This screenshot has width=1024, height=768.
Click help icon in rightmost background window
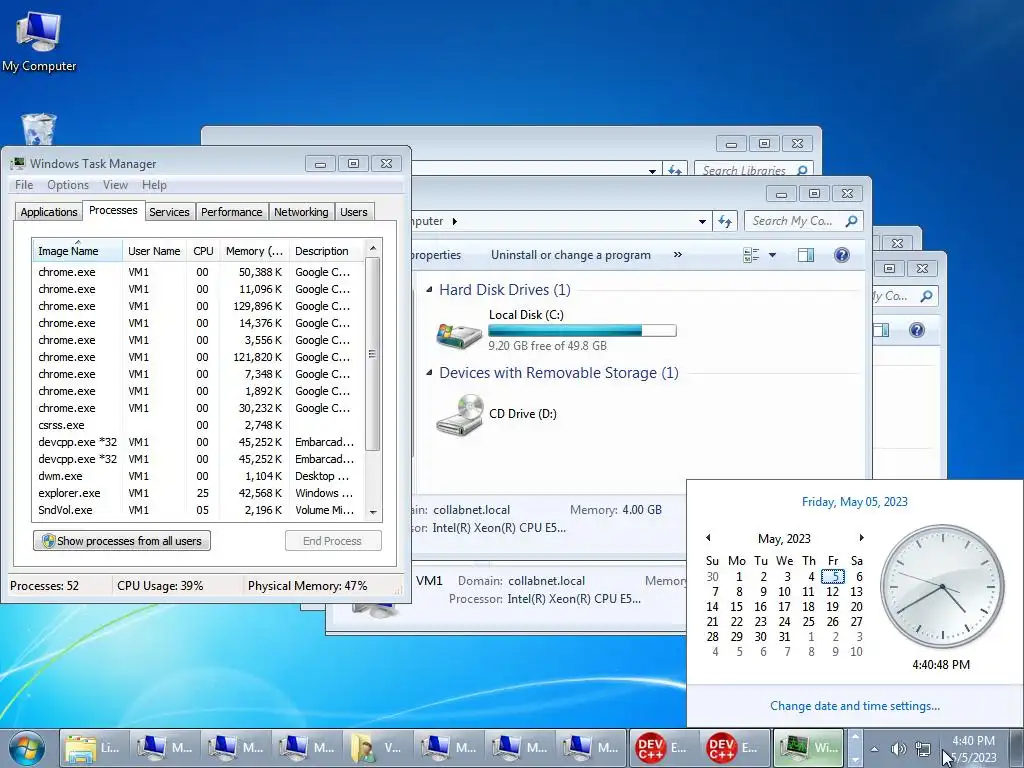tap(917, 330)
